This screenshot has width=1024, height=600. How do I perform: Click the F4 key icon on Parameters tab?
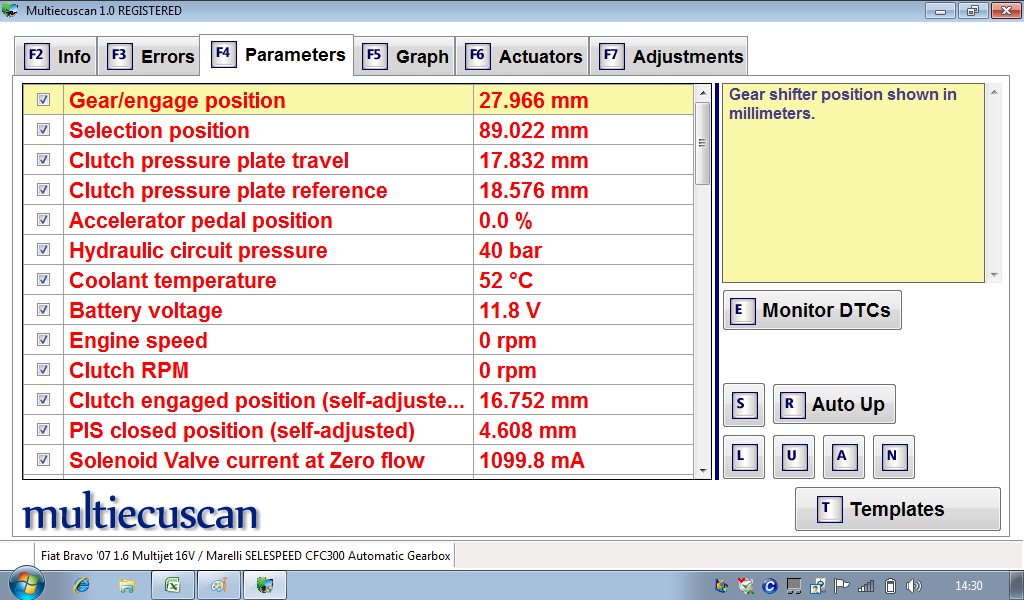[223, 53]
